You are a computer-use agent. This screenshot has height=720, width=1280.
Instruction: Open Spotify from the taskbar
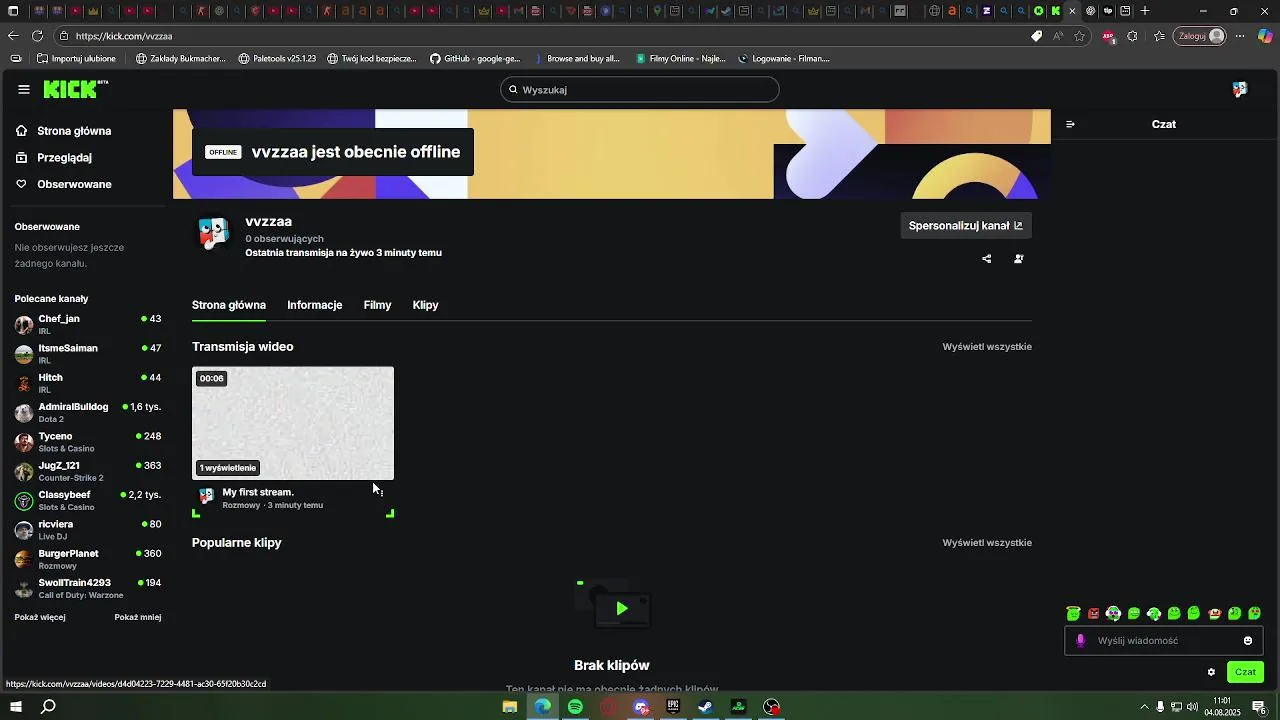(x=575, y=707)
